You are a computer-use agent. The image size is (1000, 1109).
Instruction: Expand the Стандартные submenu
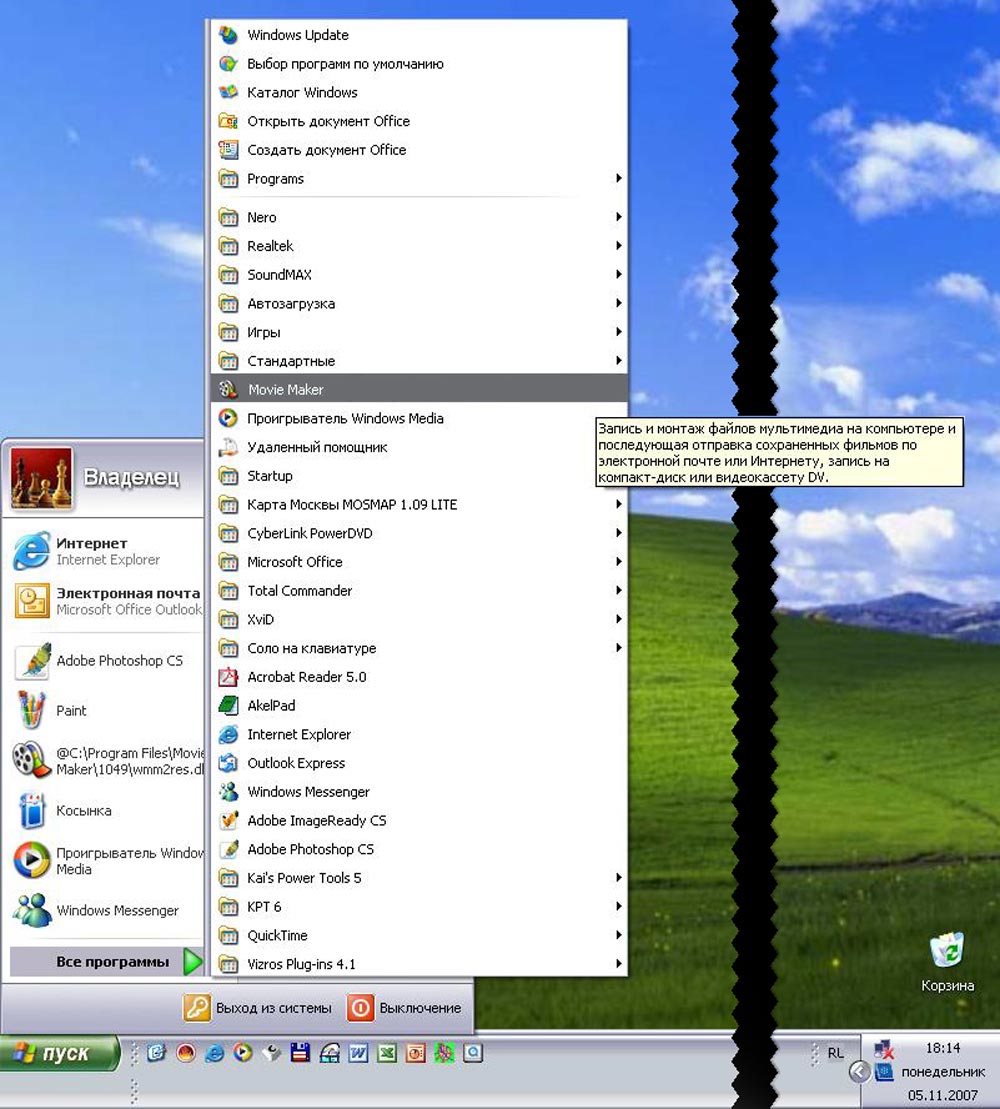tap(291, 361)
